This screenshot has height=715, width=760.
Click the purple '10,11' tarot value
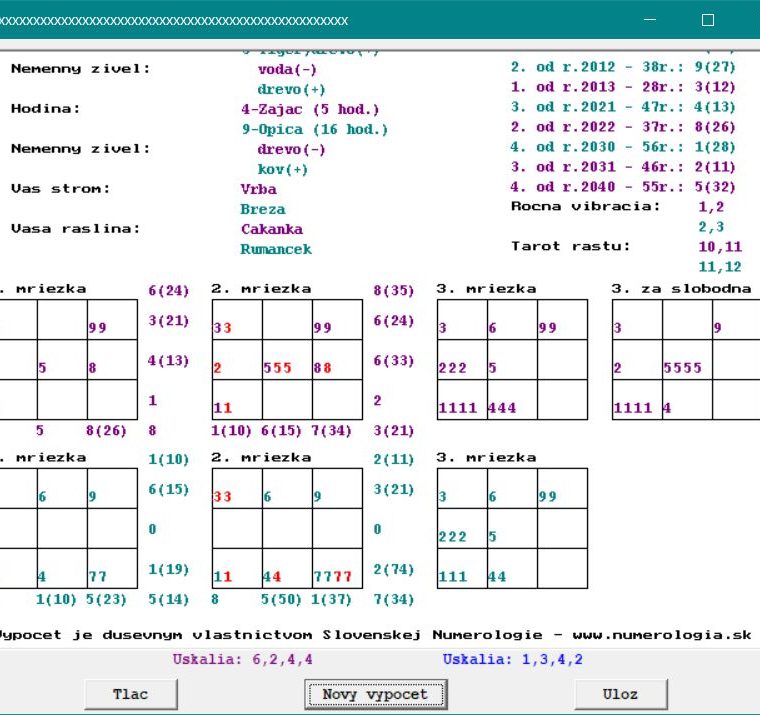720,247
